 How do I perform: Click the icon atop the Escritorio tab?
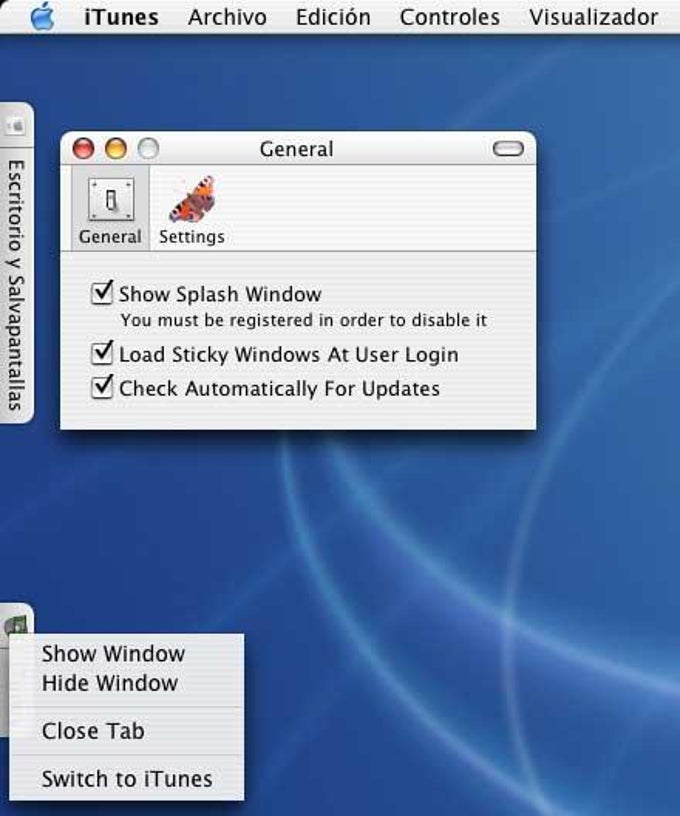click(16, 125)
